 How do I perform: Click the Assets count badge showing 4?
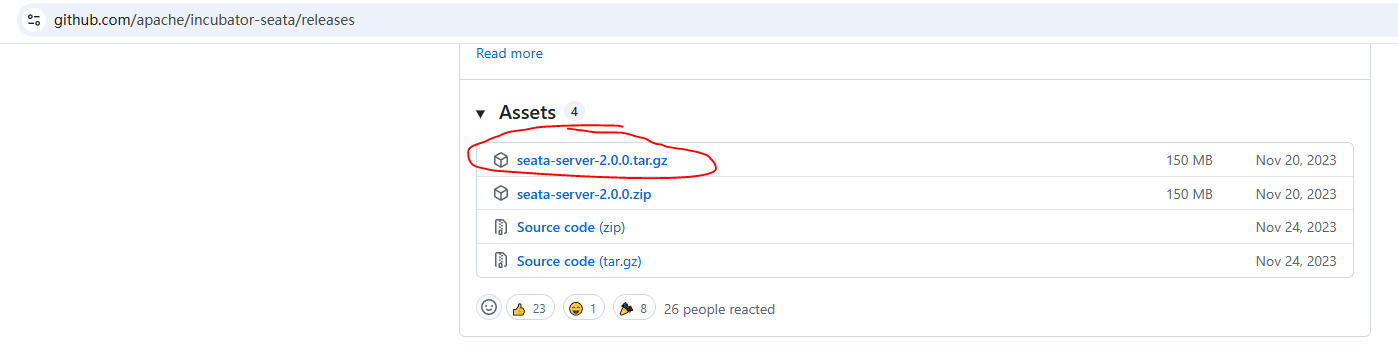[x=574, y=112]
